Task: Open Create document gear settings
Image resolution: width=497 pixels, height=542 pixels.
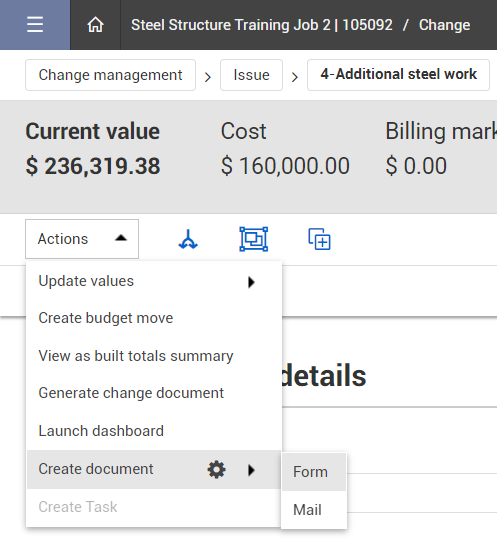Action: click(216, 469)
